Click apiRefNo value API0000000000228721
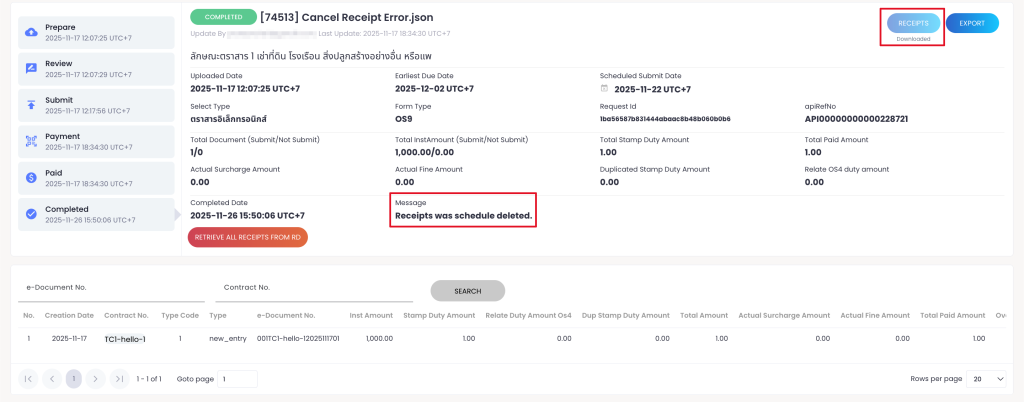Image resolution: width=1024 pixels, height=402 pixels. pyautogui.click(x=856, y=119)
